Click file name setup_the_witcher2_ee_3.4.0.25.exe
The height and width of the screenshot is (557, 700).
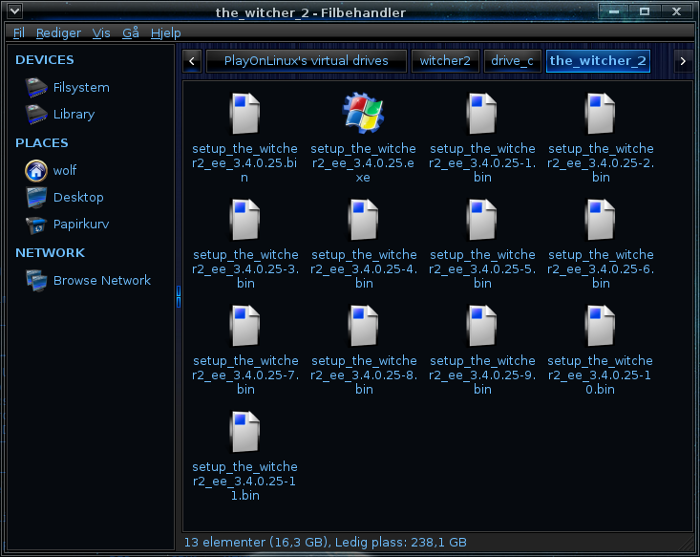click(x=363, y=163)
